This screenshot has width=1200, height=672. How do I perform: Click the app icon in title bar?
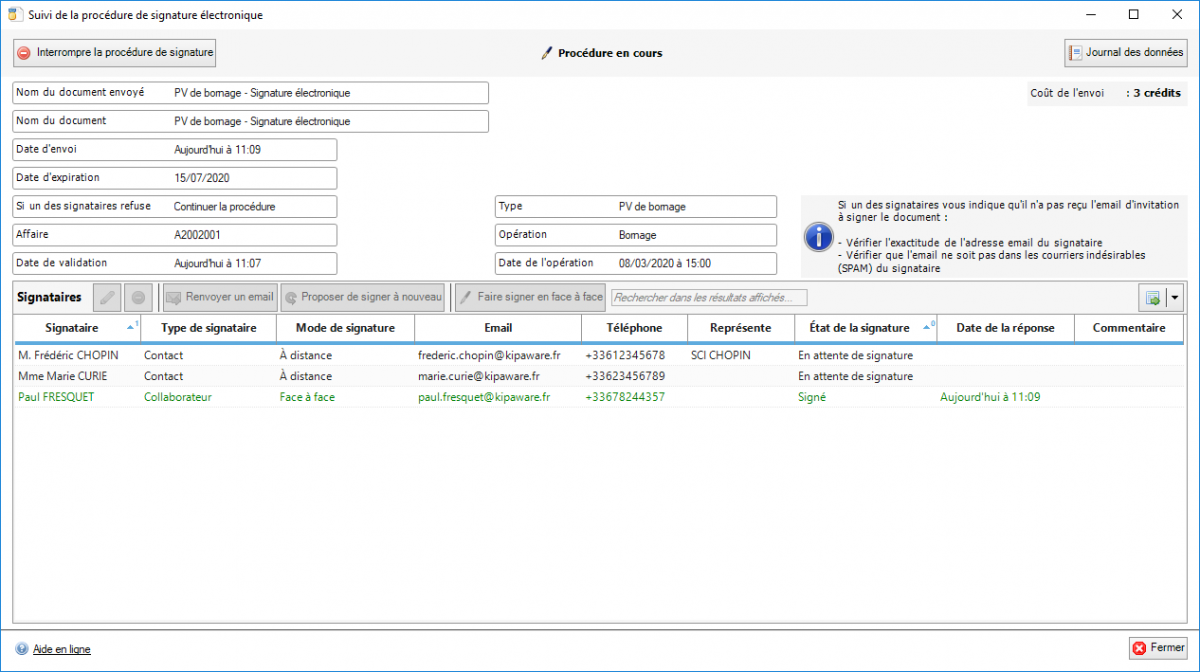[x=15, y=15]
